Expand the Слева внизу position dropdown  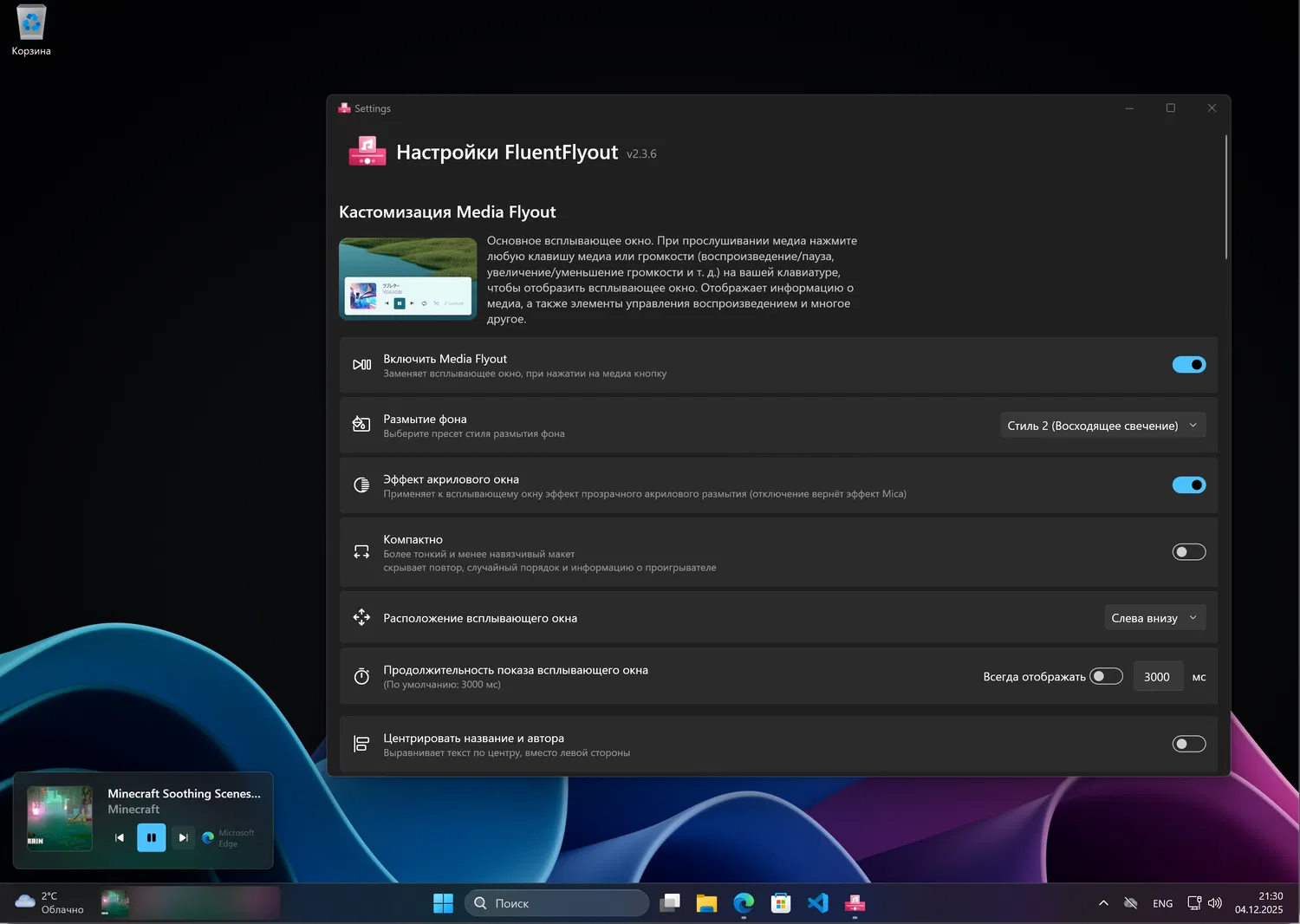[1154, 618]
